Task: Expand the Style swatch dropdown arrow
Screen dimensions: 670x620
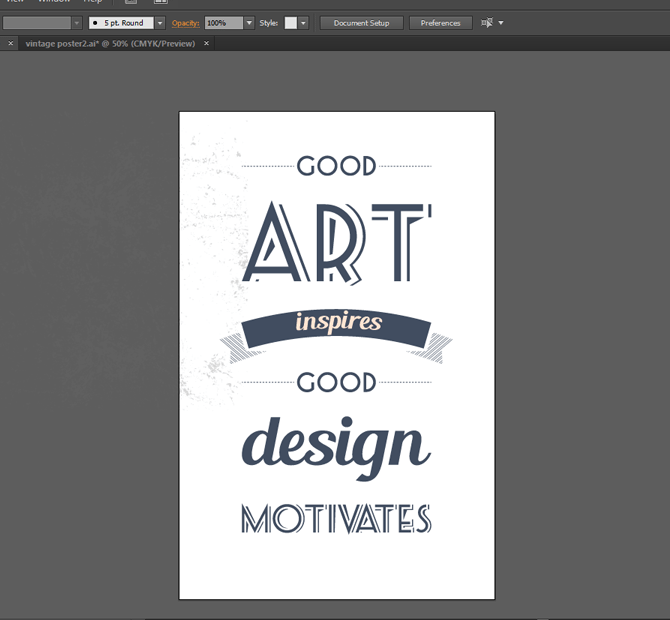Action: (303, 22)
